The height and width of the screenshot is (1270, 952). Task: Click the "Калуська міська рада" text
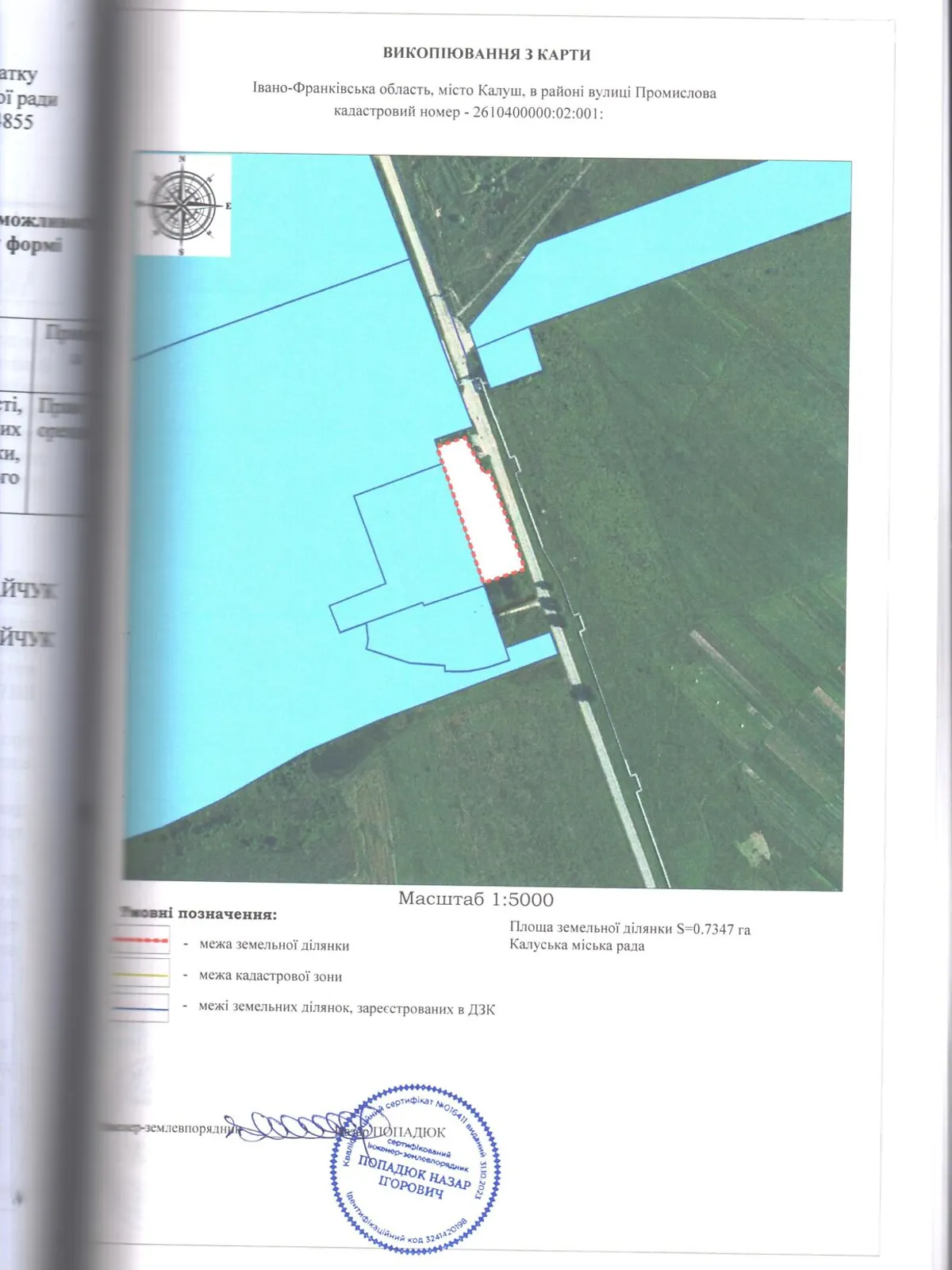(x=577, y=945)
